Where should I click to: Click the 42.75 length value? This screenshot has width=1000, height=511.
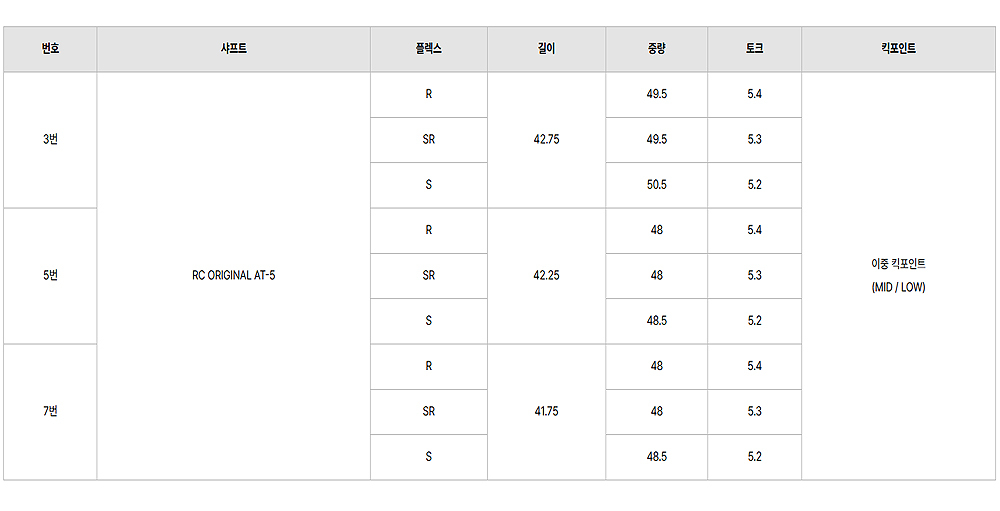(546, 140)
